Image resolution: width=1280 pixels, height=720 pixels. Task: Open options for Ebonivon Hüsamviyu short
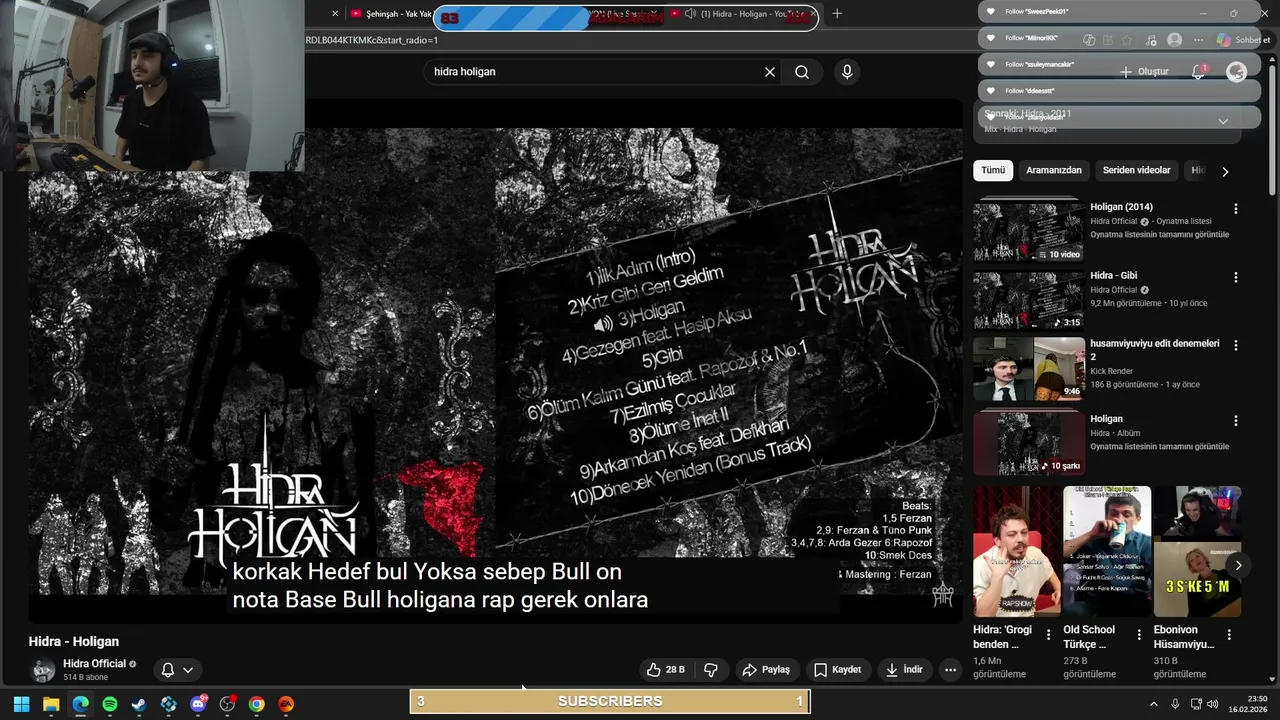(x=1229, y=635)
